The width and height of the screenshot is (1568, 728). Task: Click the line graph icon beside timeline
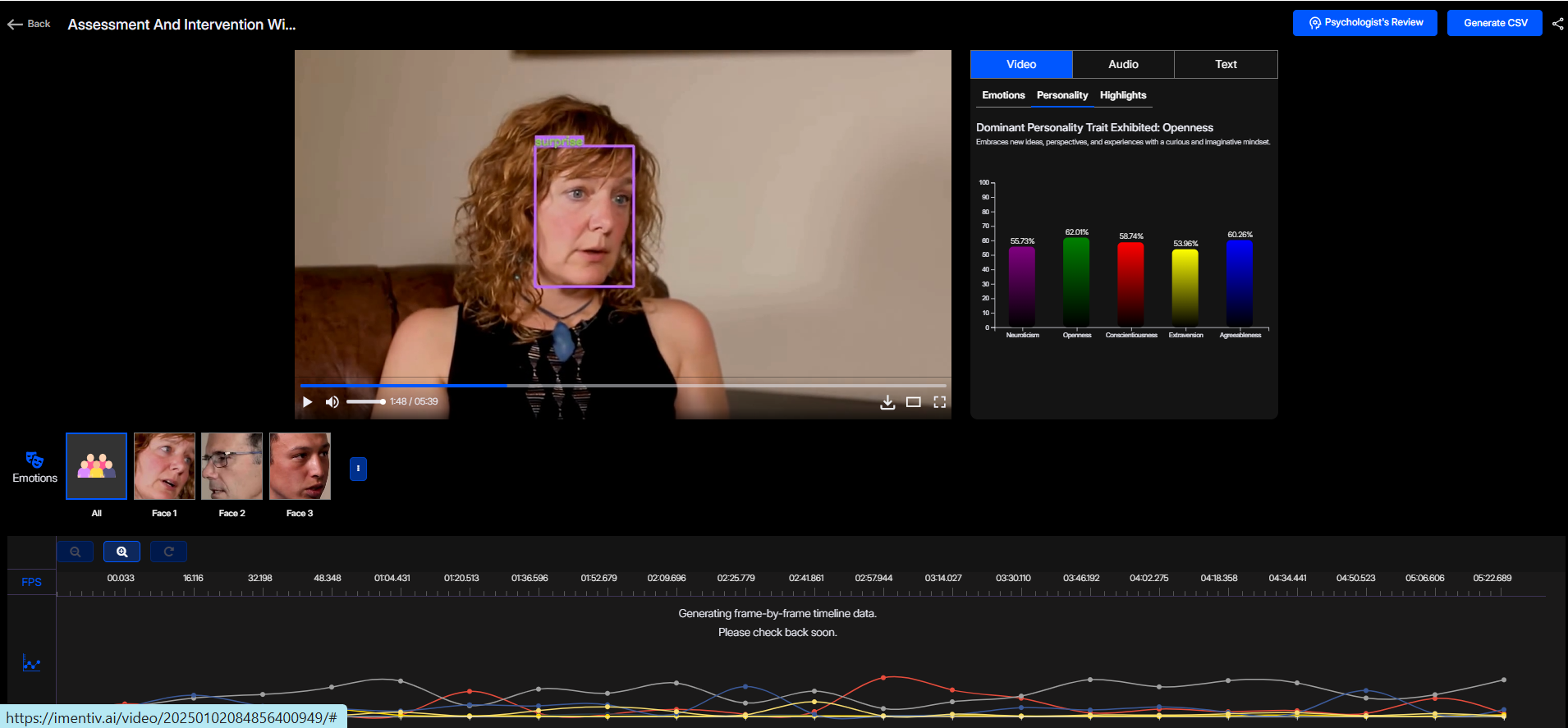pyautogui.click(x=31, y=662)
